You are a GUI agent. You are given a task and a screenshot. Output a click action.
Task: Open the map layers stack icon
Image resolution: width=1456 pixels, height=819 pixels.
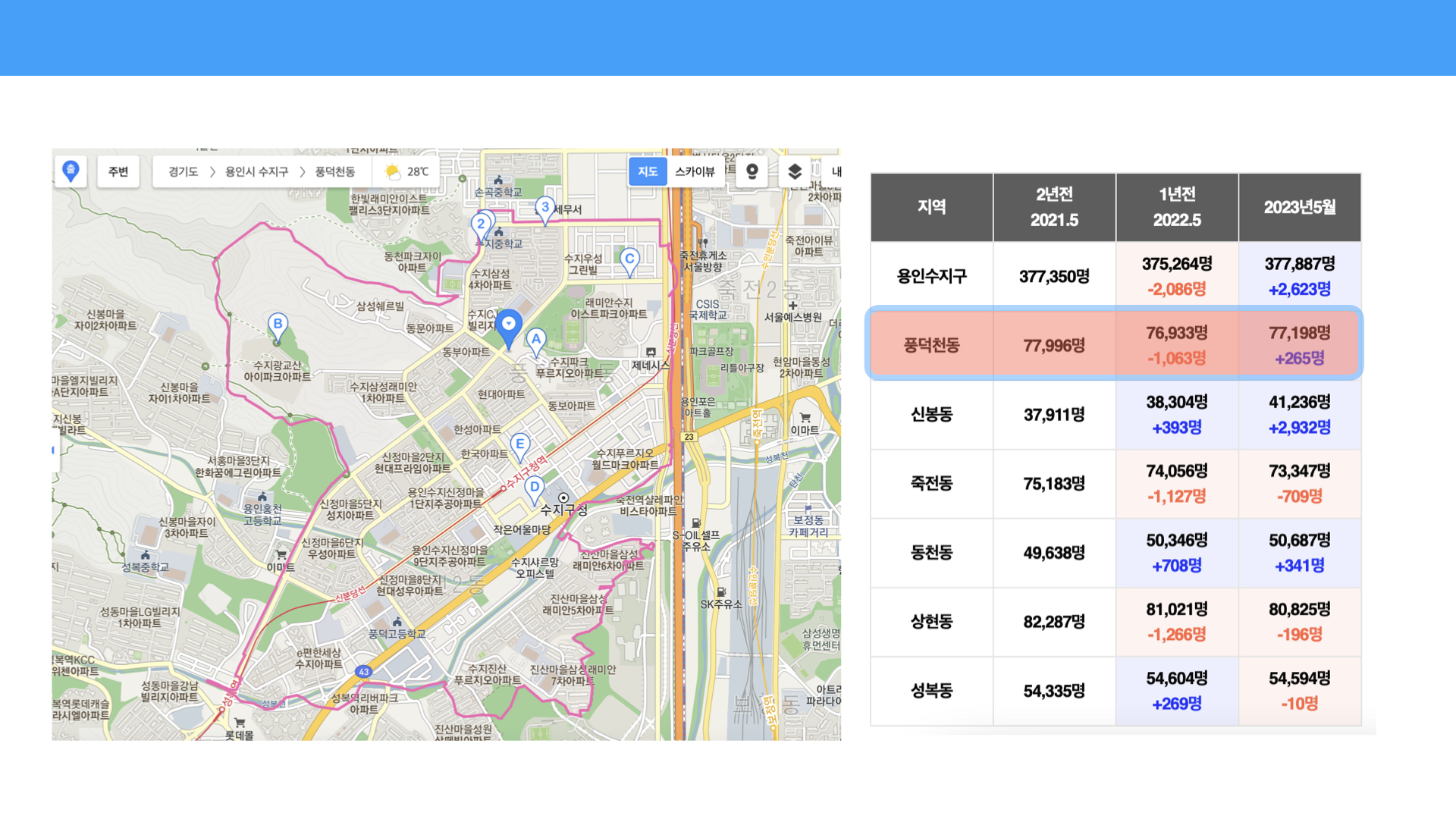coord(794,172)
